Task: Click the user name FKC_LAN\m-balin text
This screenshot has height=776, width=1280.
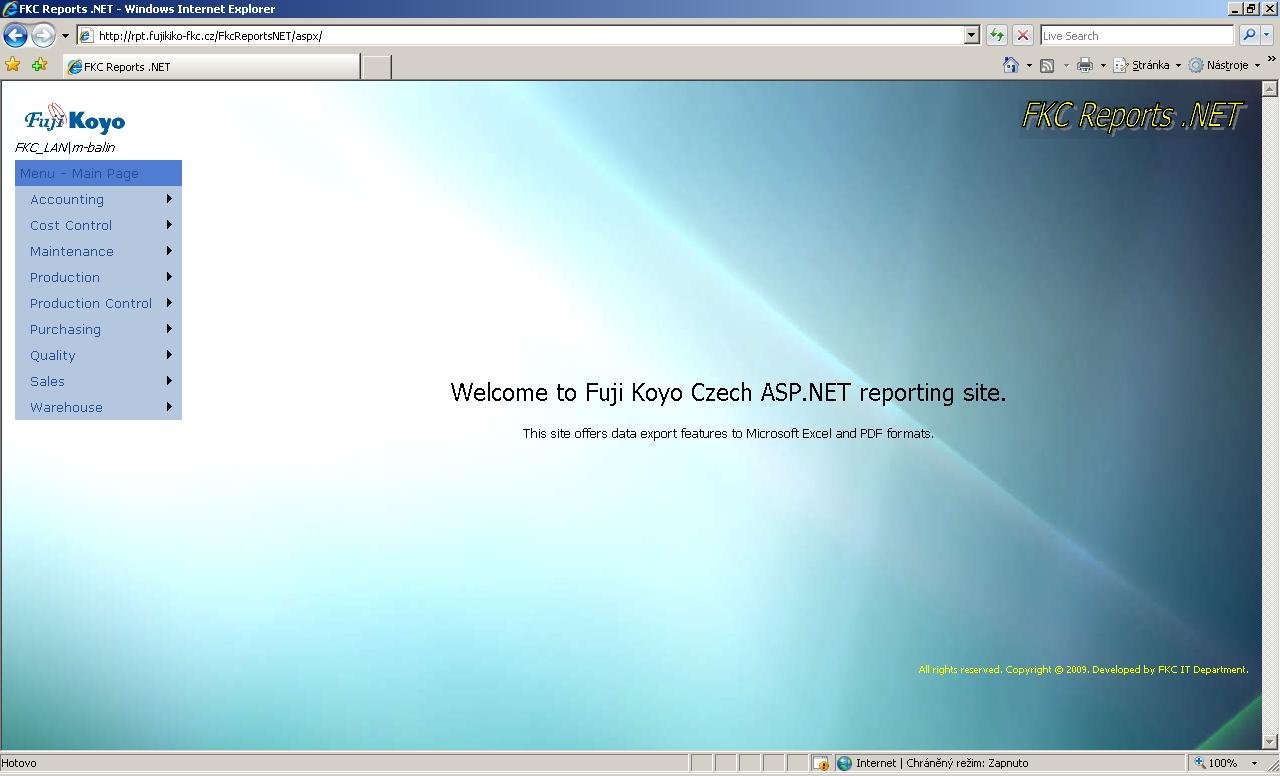Action: click(x=65, y=147)
